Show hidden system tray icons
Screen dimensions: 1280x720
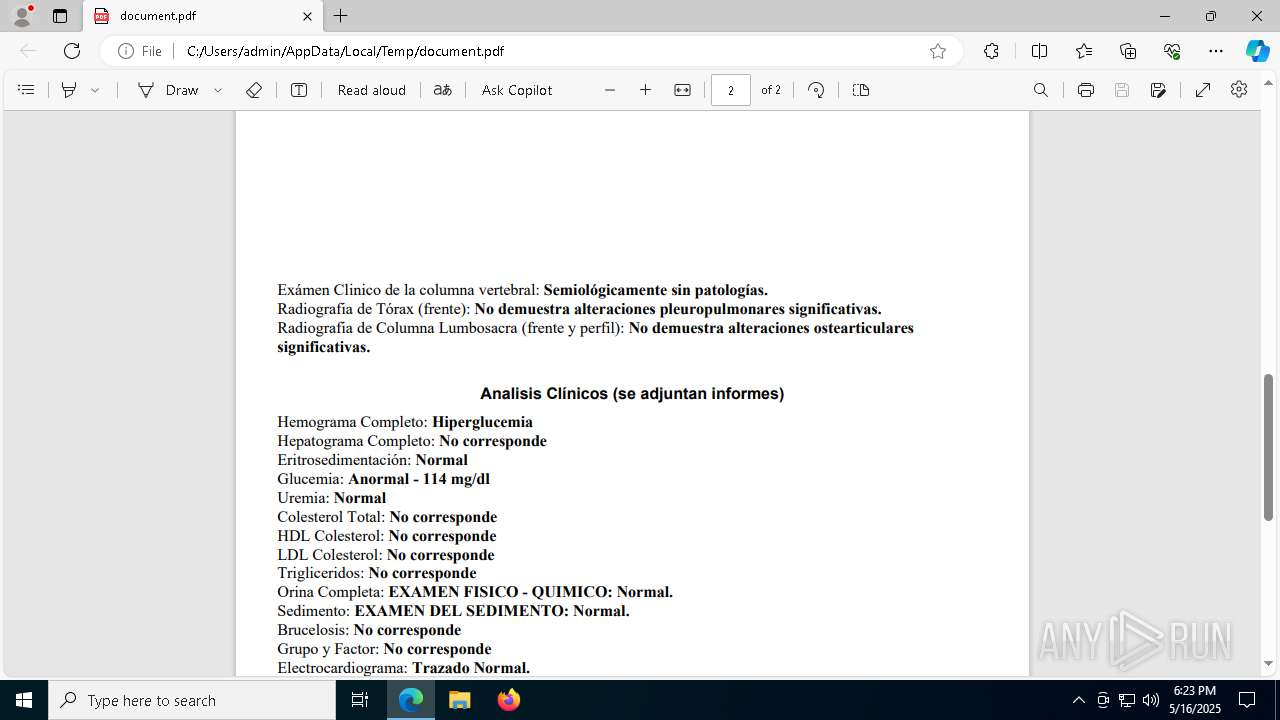pyautogui.click(x=1078, y=700)
